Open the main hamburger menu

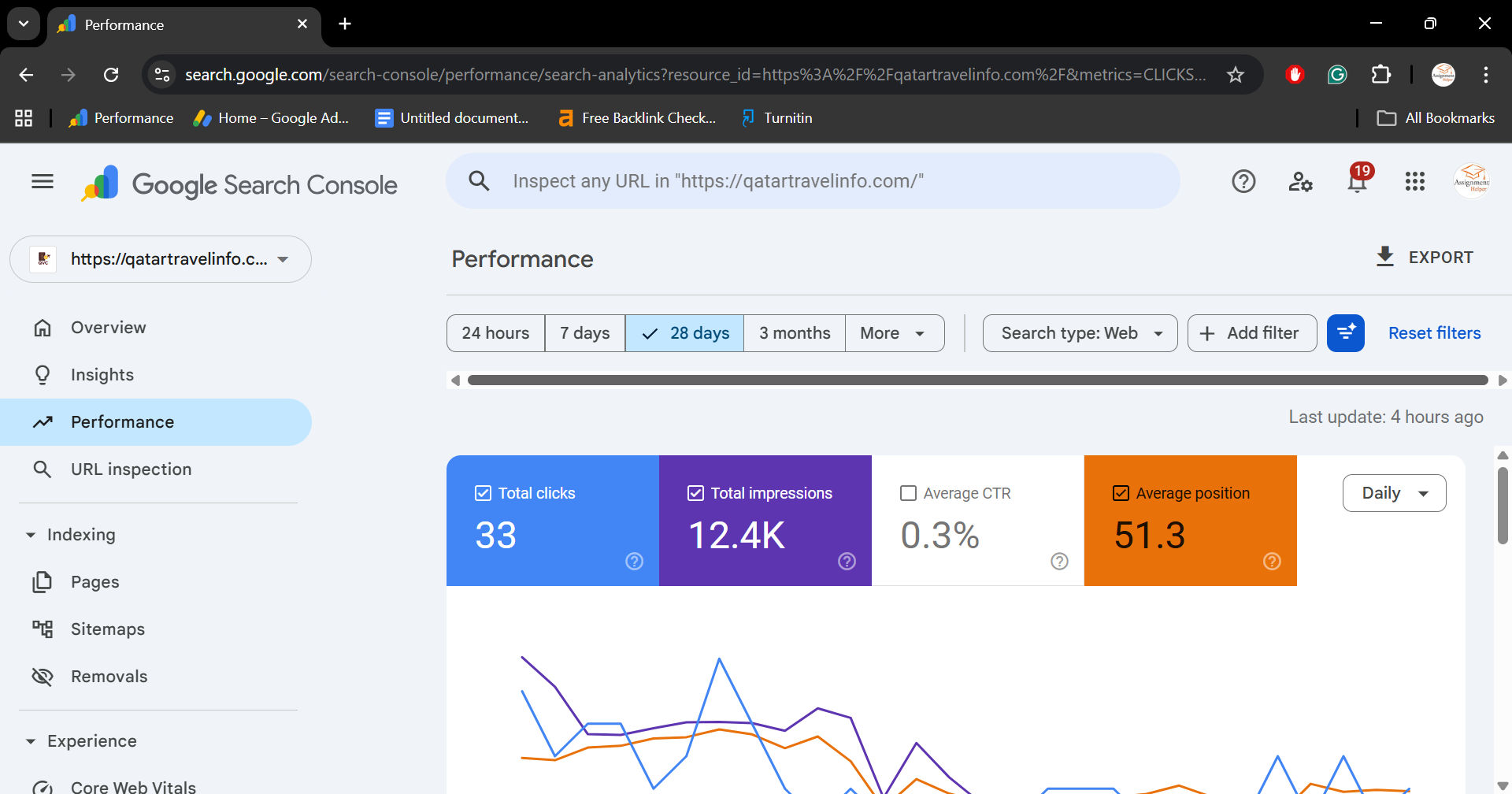(x=43, y=182)
